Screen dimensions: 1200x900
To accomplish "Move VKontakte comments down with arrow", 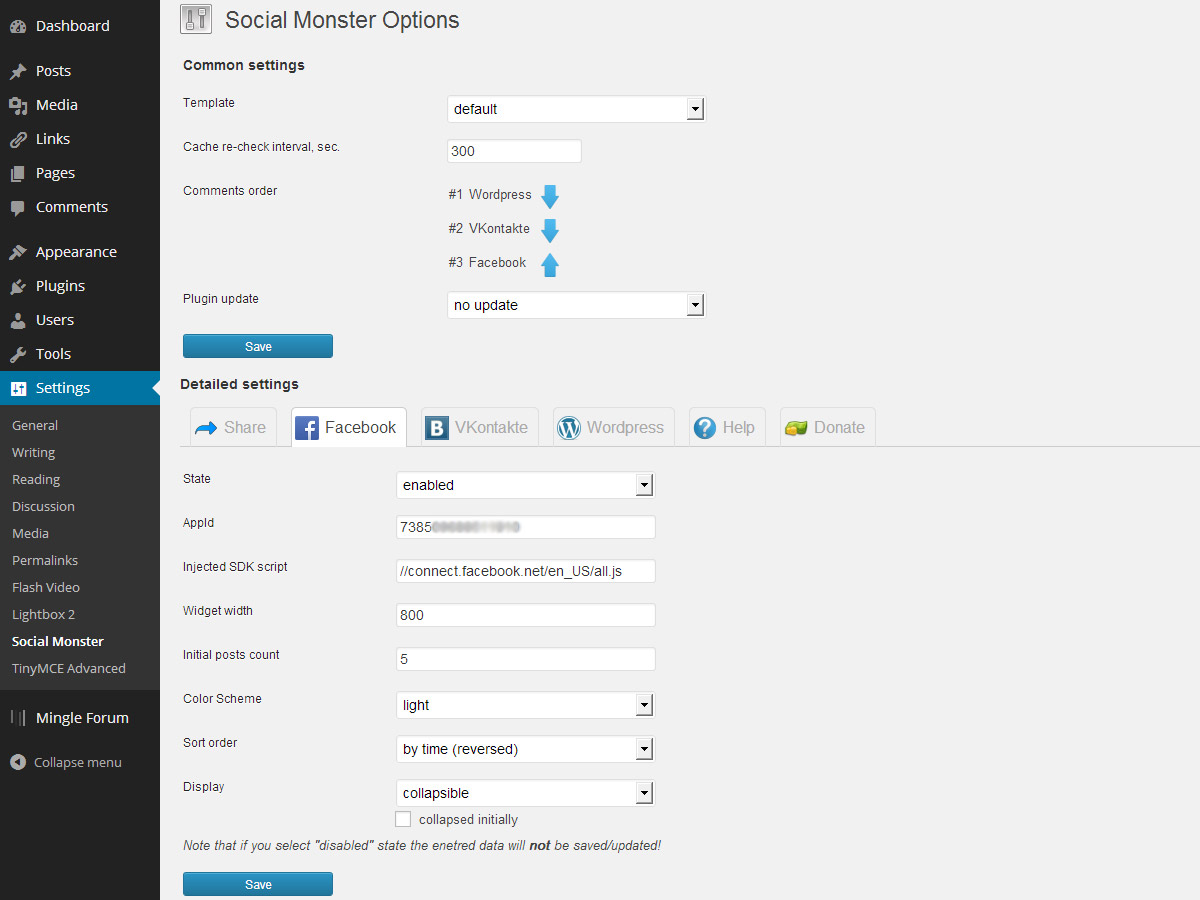I will pyautogui.click(x=550, y=231).
